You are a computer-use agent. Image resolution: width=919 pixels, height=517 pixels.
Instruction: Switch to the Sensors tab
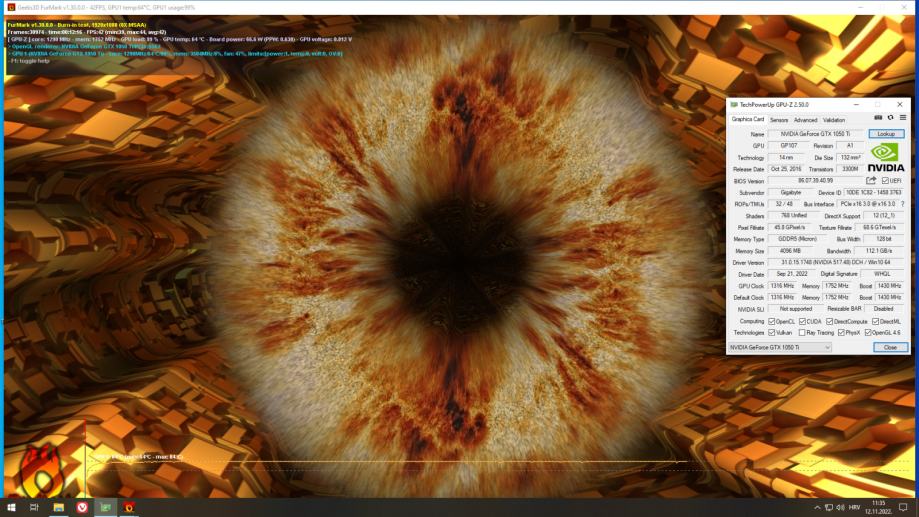pyautogui.click(x=779, y=120)
